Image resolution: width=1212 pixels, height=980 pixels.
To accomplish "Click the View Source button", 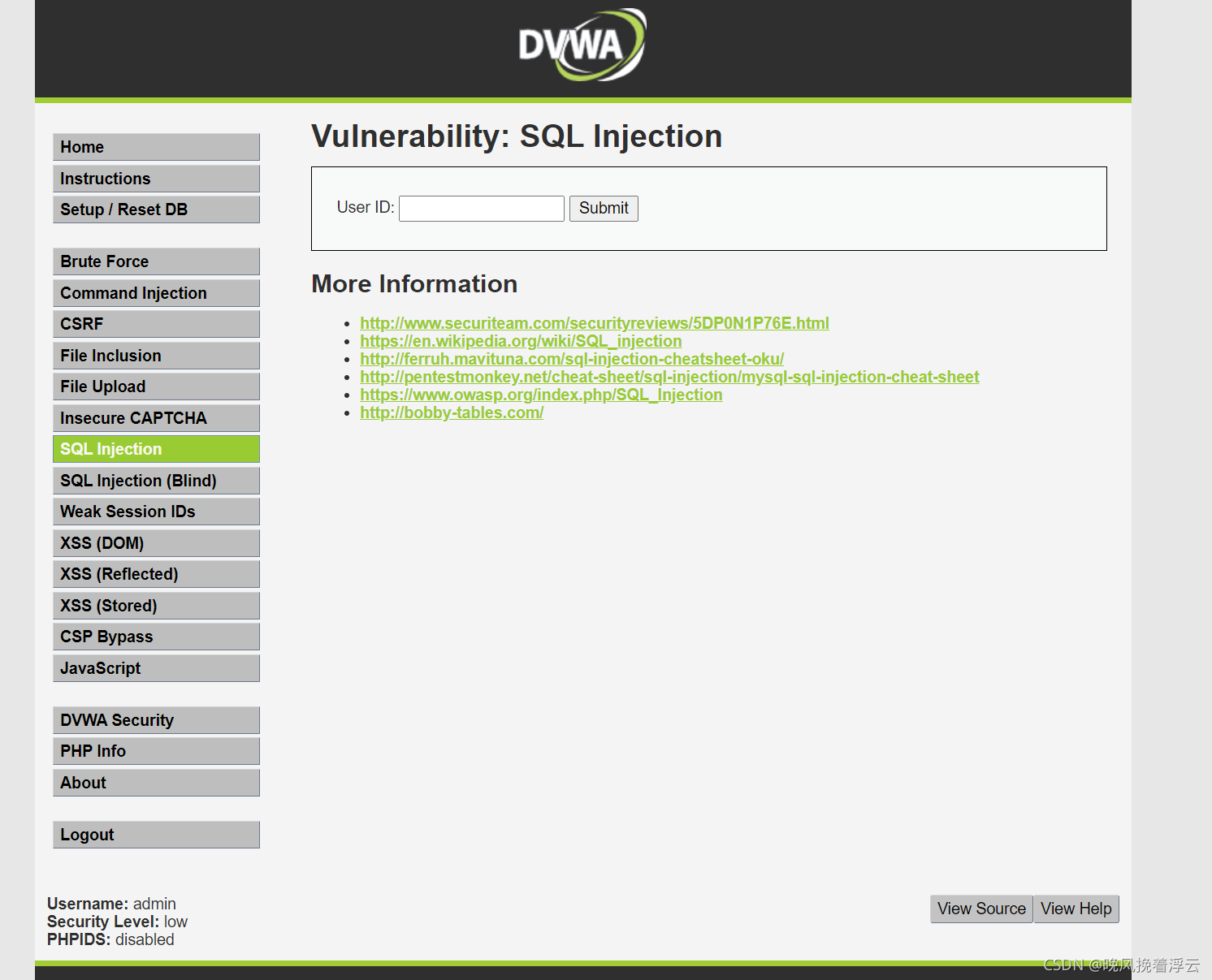I will click(981, 909).
